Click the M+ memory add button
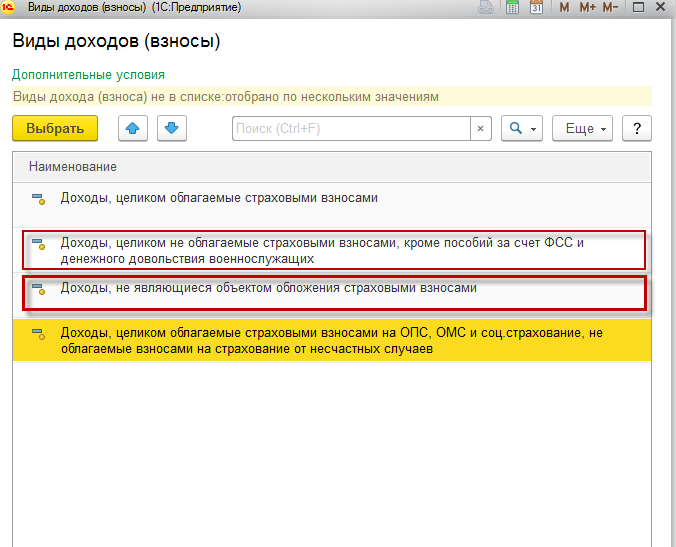The image size is (676, 547). pos(587,7)
